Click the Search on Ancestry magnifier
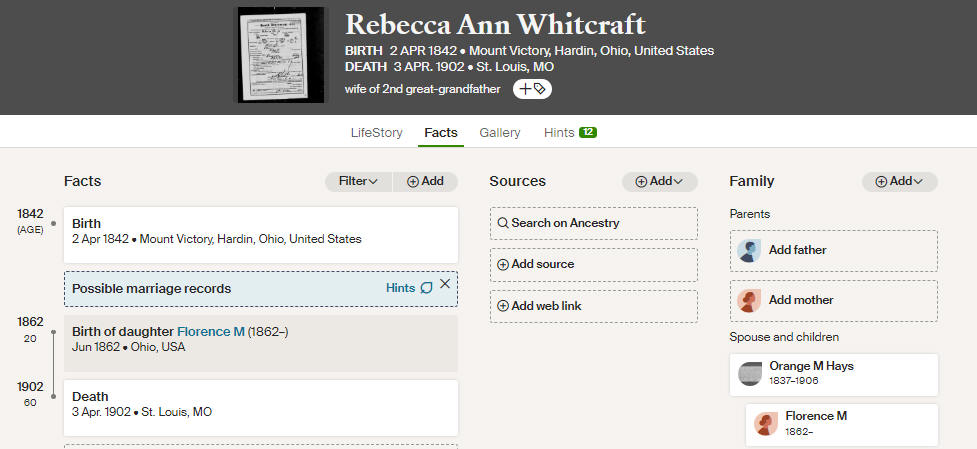977x449 pixels. point(503,223)
